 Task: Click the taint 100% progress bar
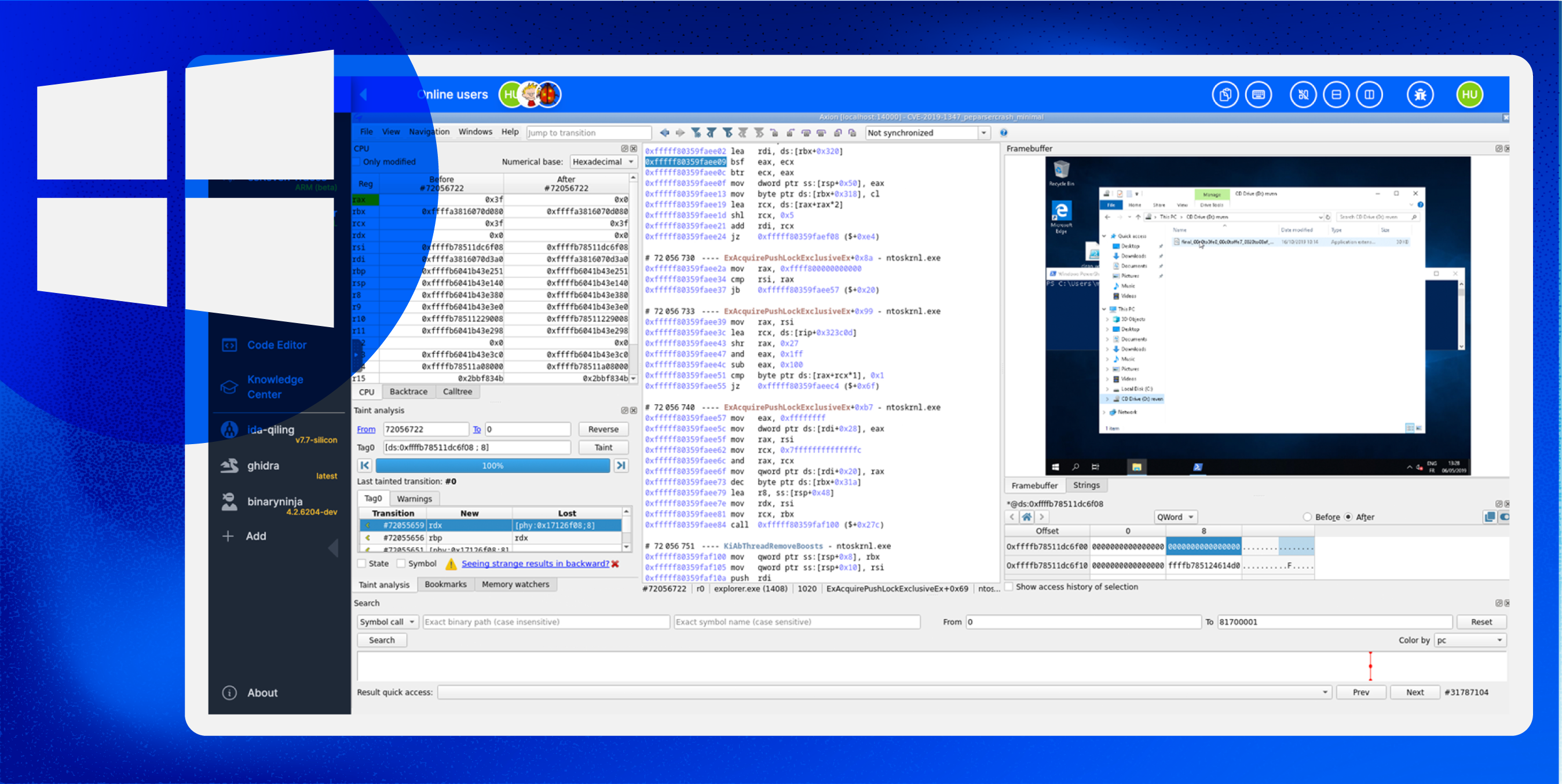point(492,466)
